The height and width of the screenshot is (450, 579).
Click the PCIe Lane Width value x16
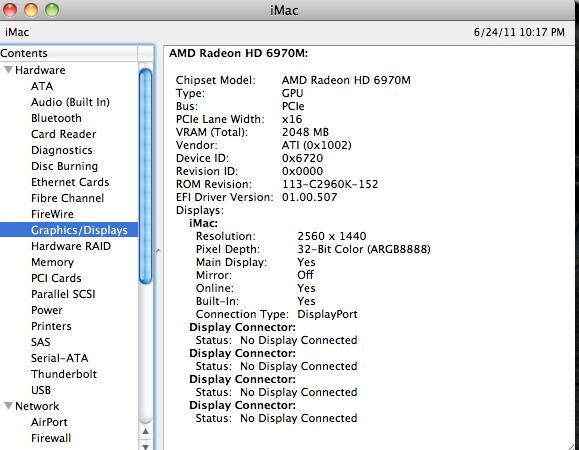click(292, 119)
